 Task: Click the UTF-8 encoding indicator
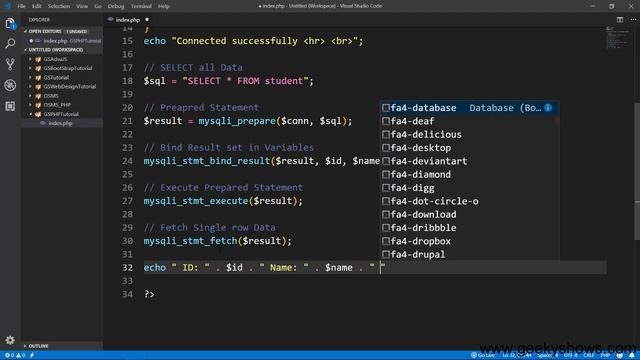coord(571,355)
